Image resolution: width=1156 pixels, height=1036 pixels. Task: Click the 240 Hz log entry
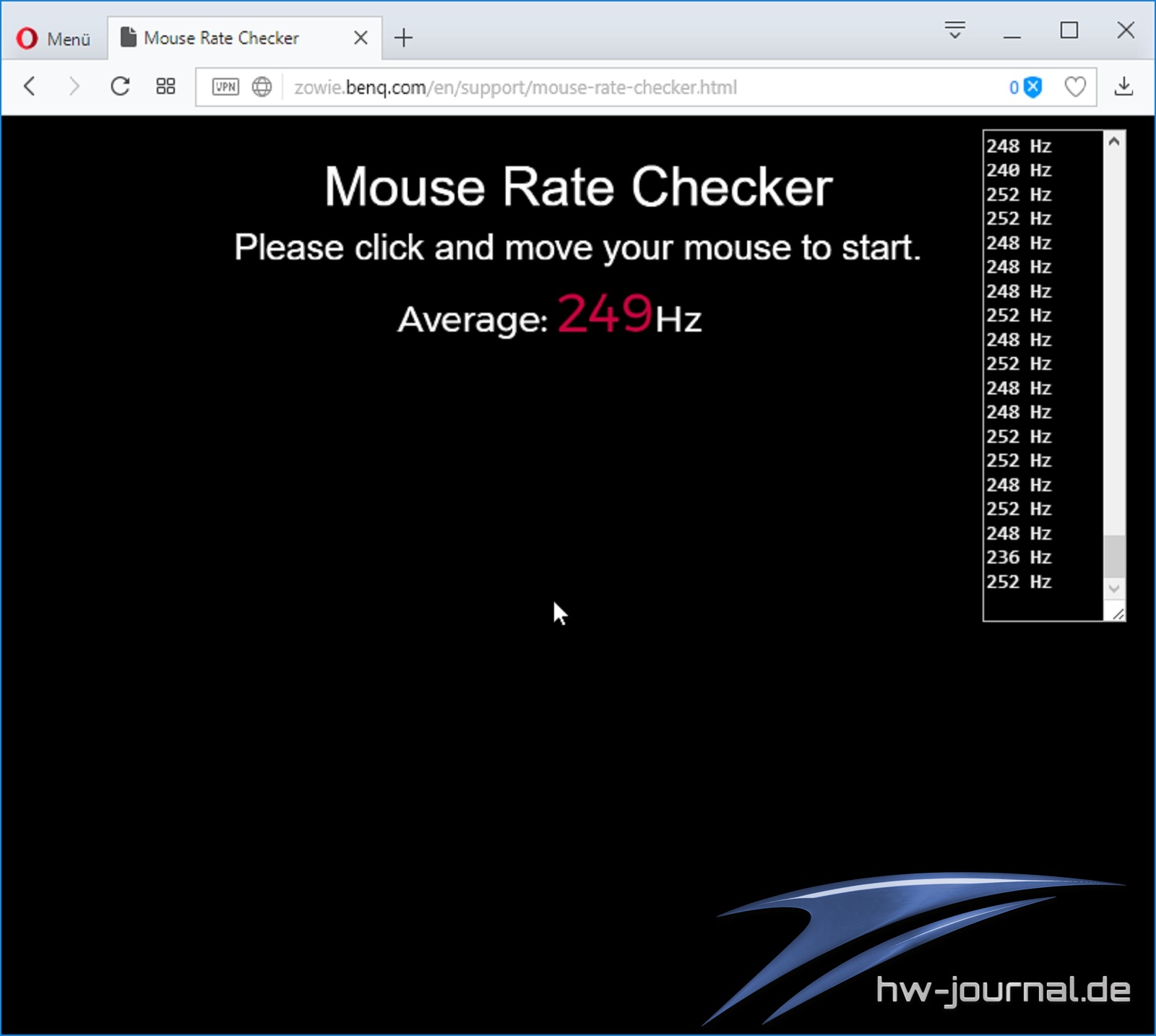(x=1019, y=170)
